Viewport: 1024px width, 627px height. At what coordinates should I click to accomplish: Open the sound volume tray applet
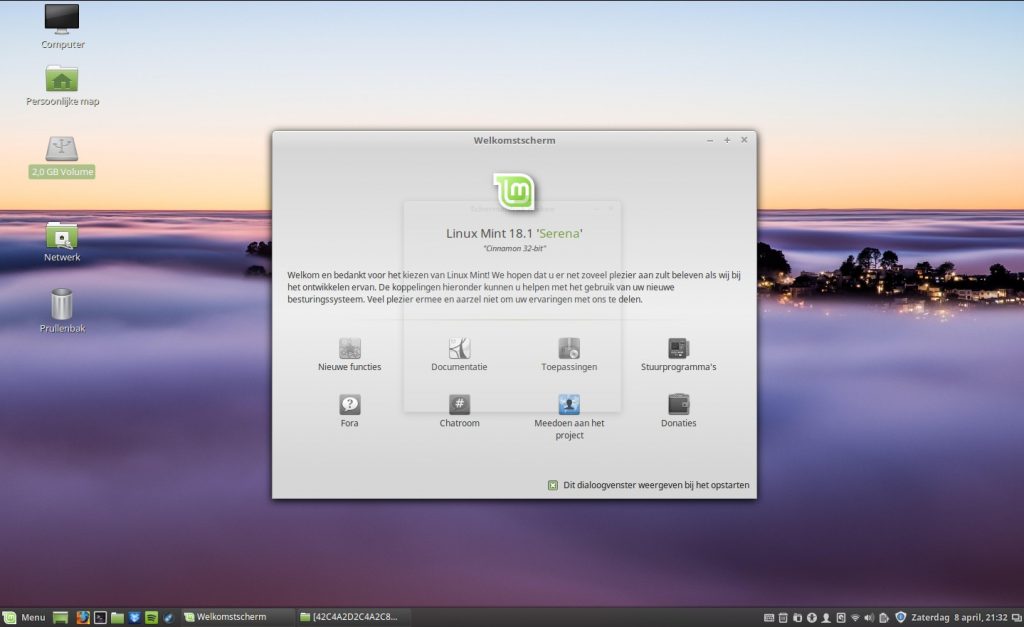point(869,617)
